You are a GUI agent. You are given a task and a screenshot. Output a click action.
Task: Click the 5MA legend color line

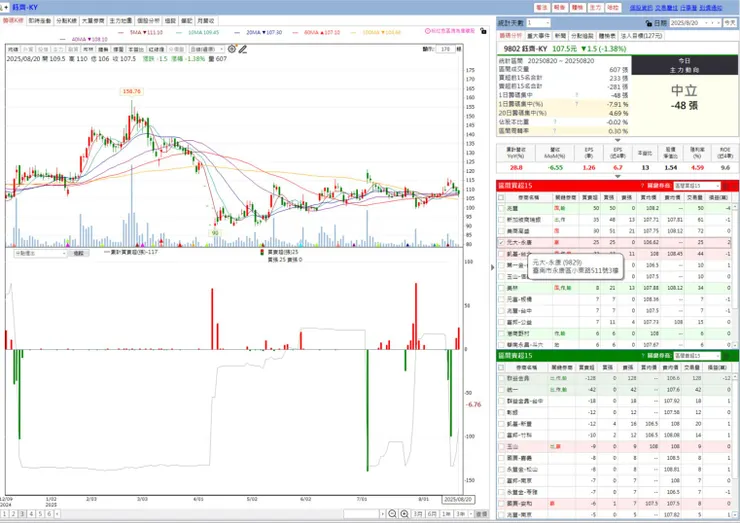[x=121, y=33]
